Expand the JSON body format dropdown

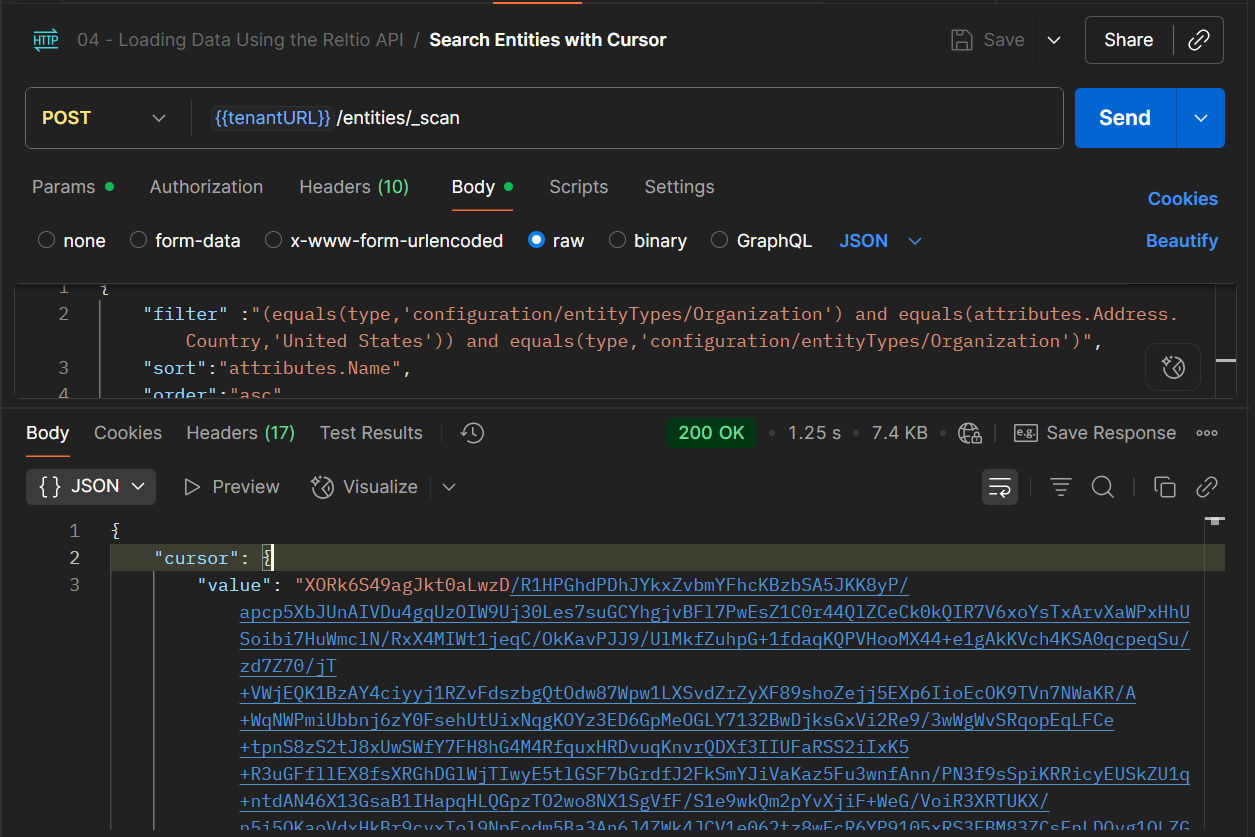[x=880, y=241]
